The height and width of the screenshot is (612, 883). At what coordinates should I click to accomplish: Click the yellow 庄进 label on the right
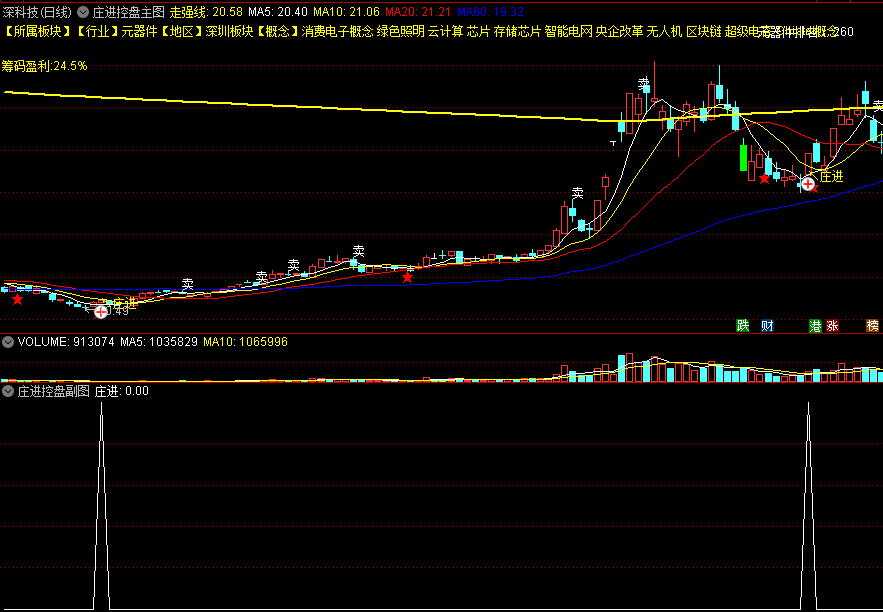pyautogui.click(x=831, y=177)
